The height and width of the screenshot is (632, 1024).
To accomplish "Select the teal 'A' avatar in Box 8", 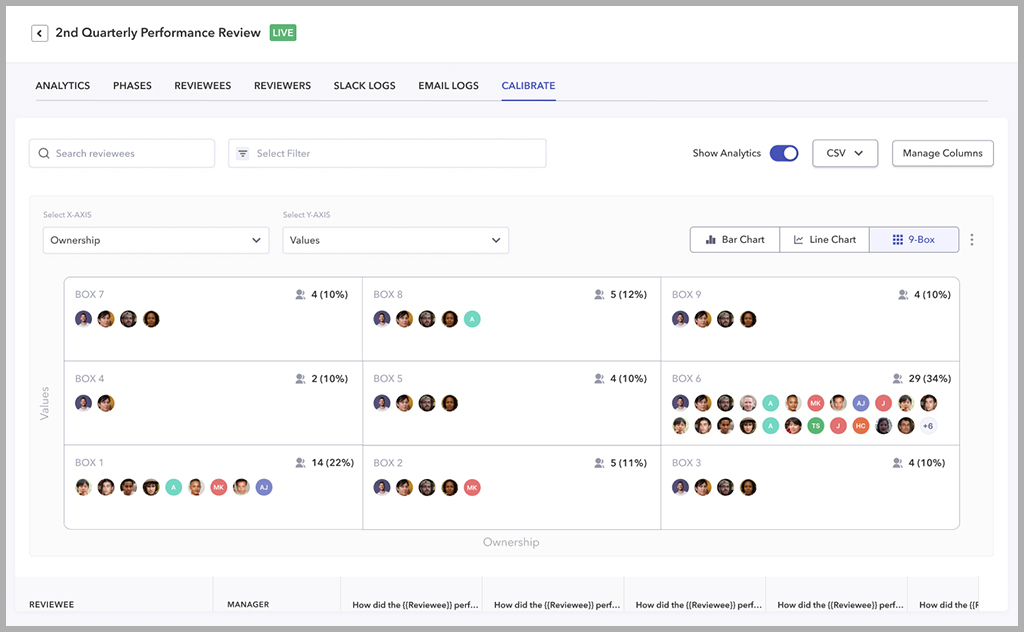I will point(472,319).
